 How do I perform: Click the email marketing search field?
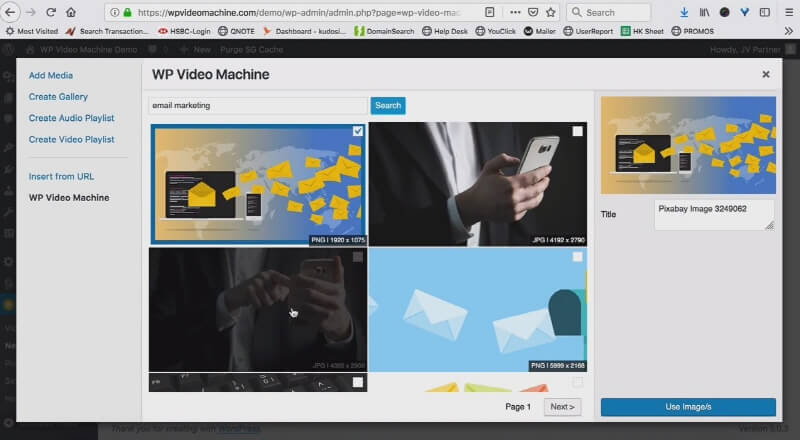[258, 106]
